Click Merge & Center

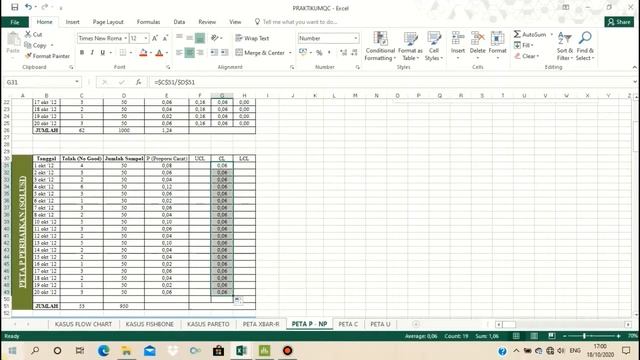260,53
